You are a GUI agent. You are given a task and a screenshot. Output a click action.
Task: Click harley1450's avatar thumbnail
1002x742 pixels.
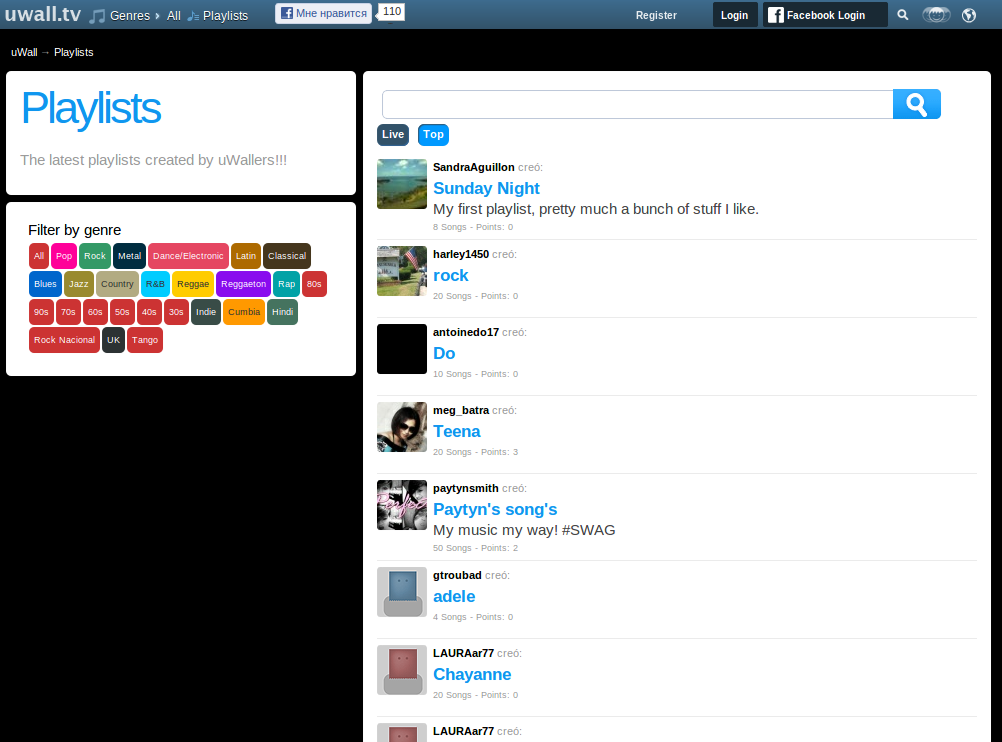coord(402,271)
